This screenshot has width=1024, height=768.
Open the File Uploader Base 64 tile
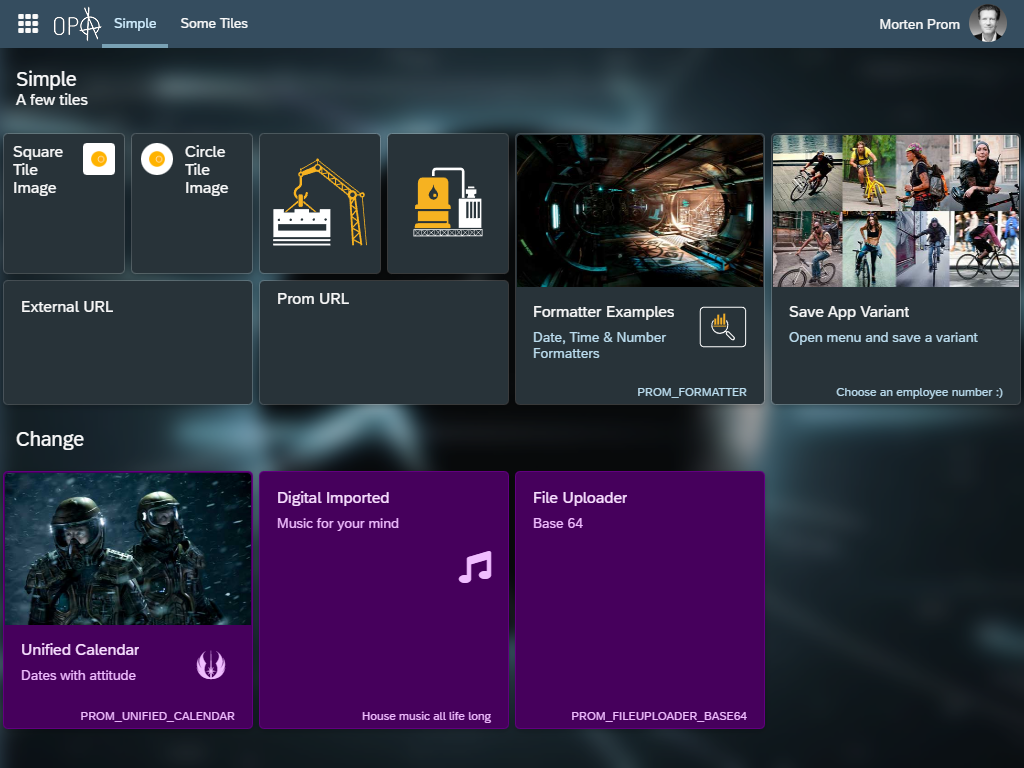pyautogui.click(x=640, y=600)
